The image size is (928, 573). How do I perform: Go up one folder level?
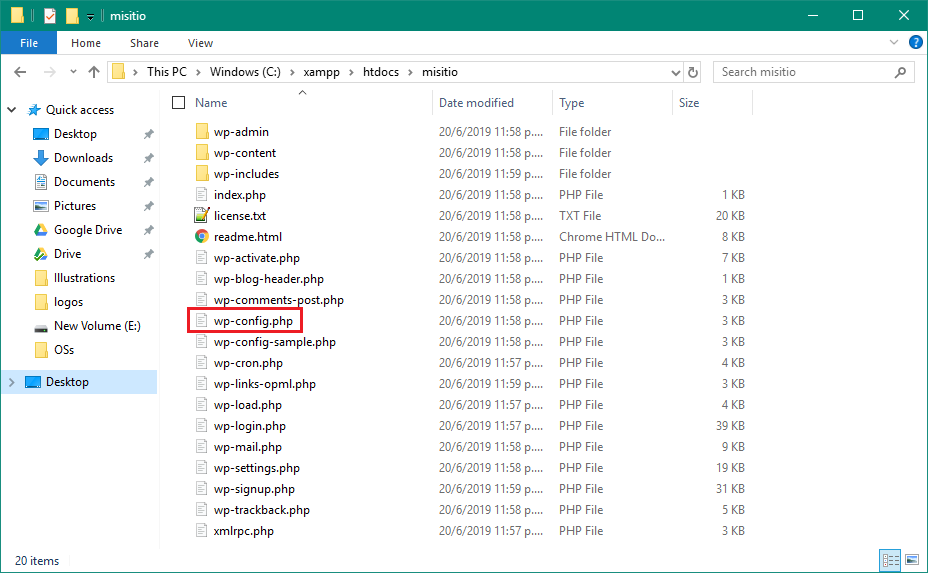coord(94,72)
